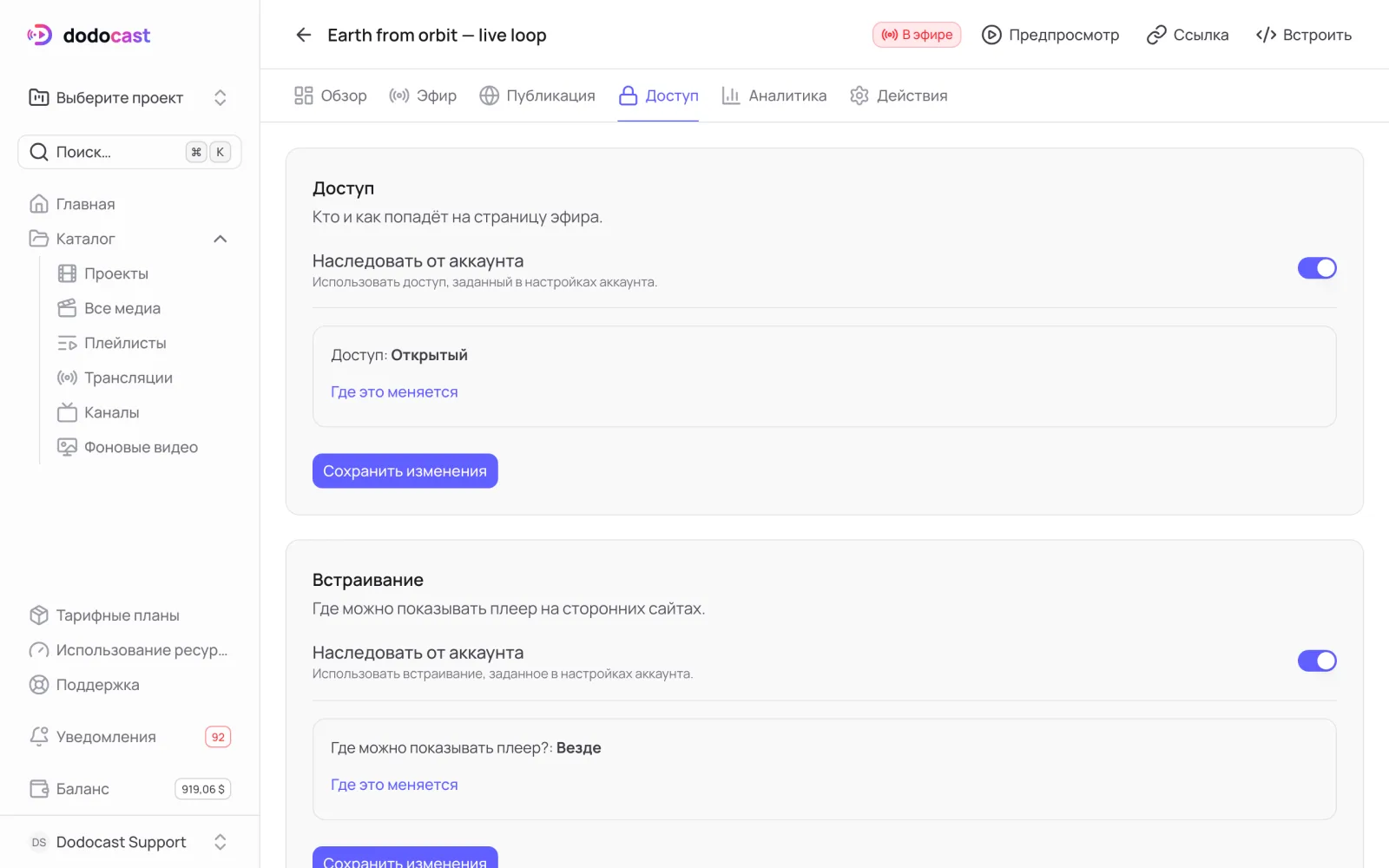Click the dodocast logo icon
1389x868 pixels.
click(40, 35)
